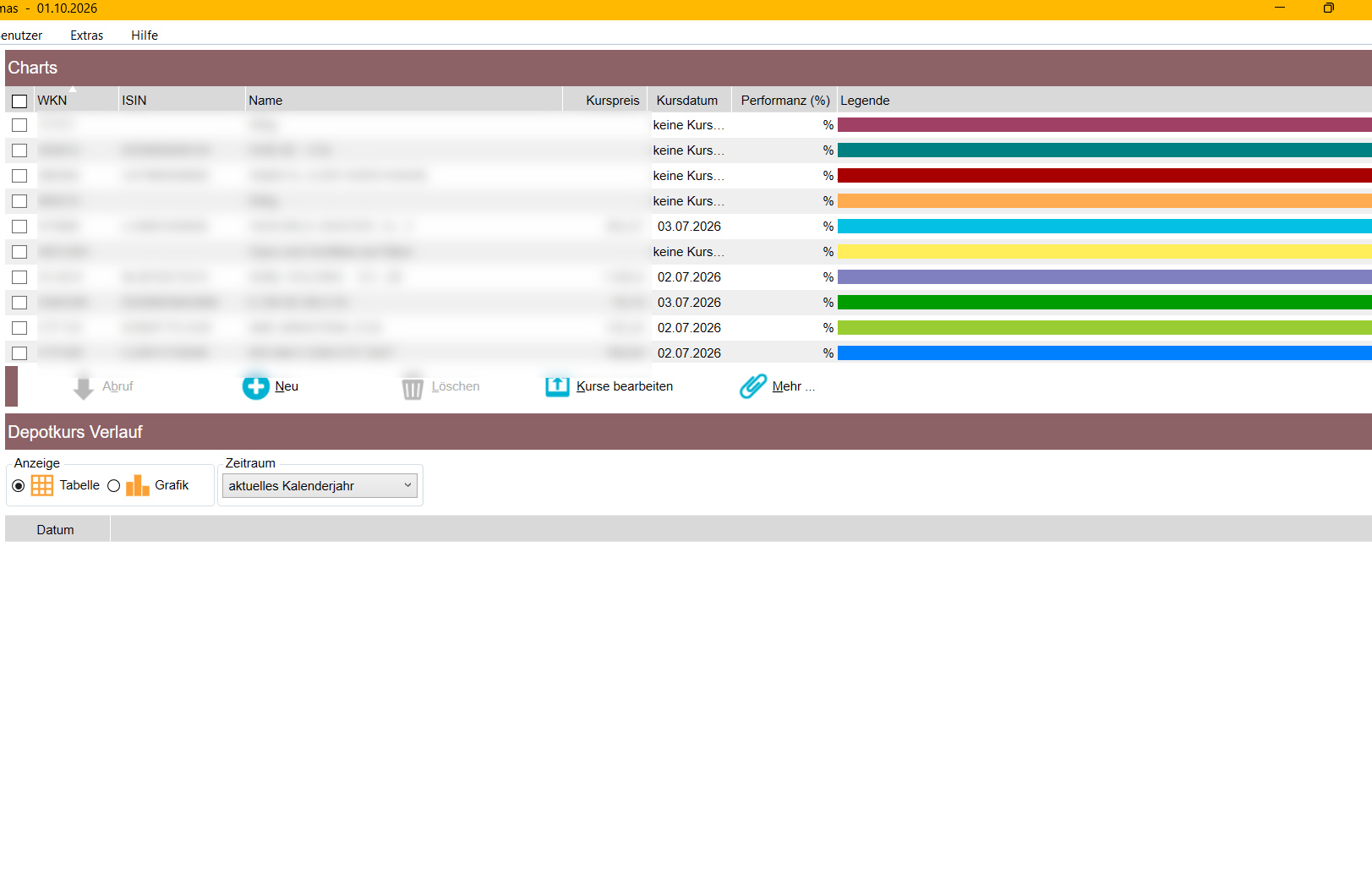Viewport: 1372px width, 891px height.
Task: Select the Tabelle radio button
Action: pos(19,486)
